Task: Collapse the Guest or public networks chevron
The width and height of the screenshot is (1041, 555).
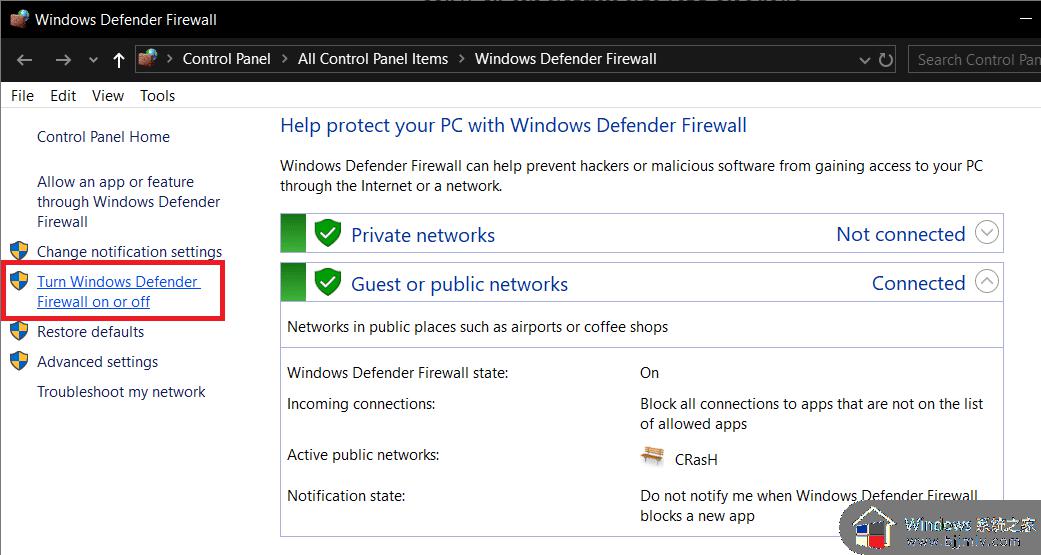Action: click(x=987, y=282)
